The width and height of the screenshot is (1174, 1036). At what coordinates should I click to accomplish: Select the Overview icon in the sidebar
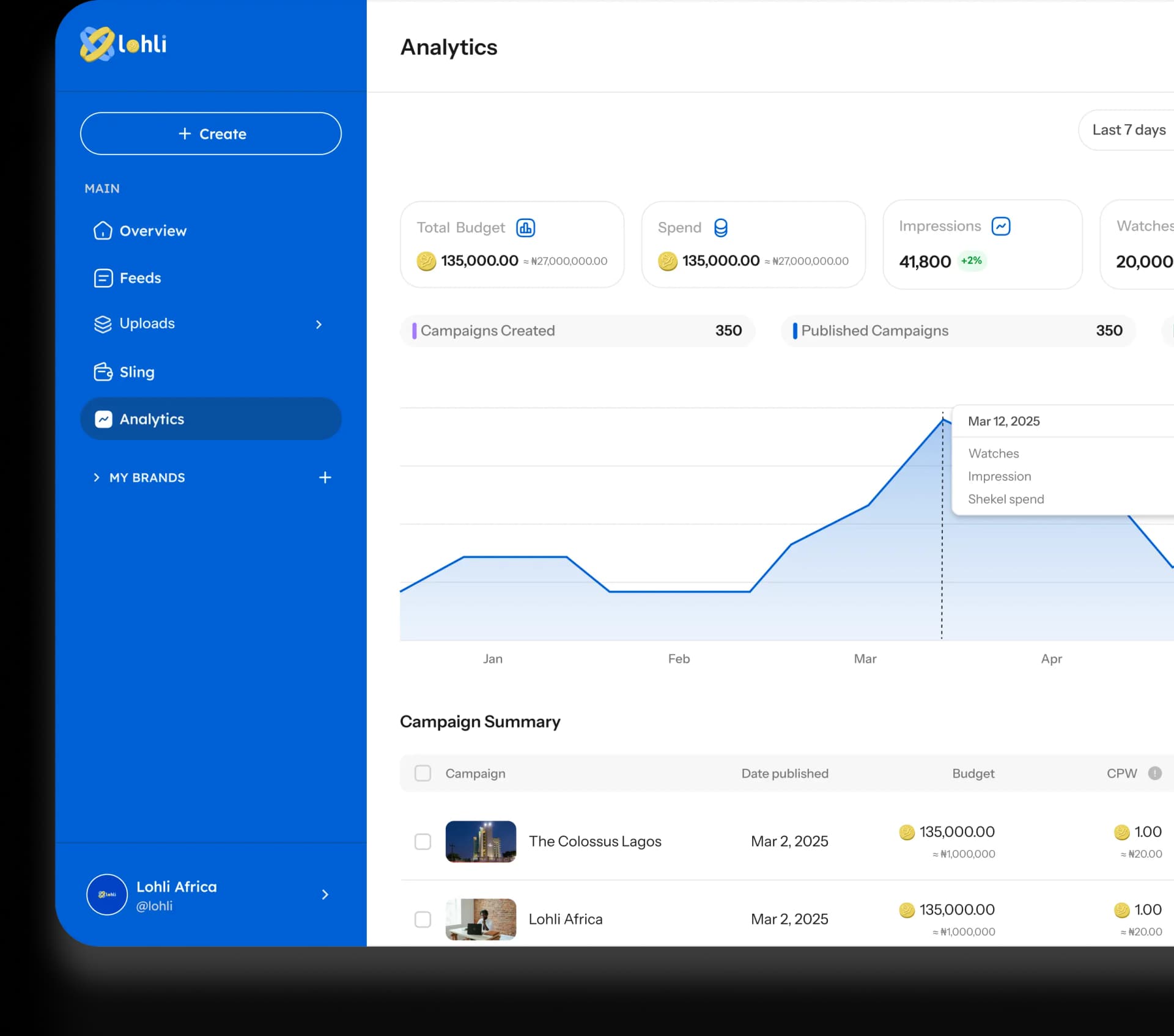pyautogui.click(x=103, y=231)
